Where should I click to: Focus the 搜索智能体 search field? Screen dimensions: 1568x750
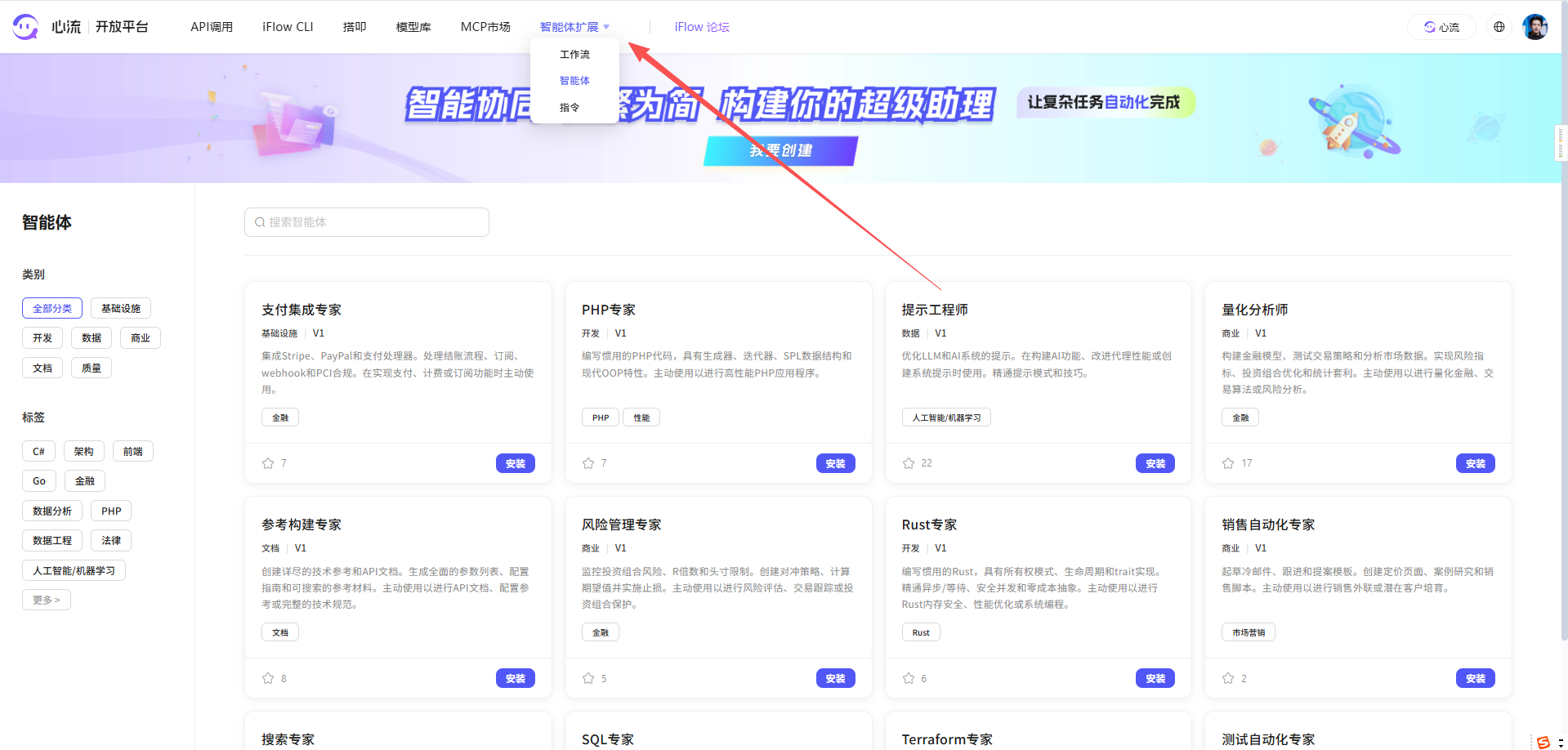[x=368, y=222]
